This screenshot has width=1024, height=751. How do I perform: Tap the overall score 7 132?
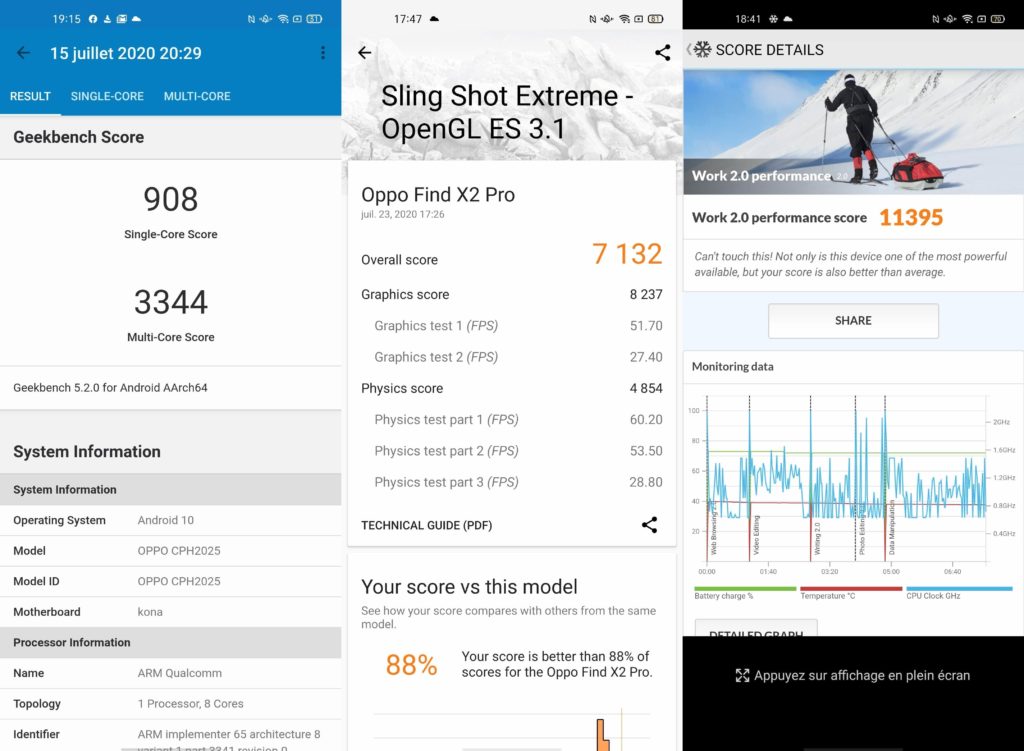click(x=627, y=254)
